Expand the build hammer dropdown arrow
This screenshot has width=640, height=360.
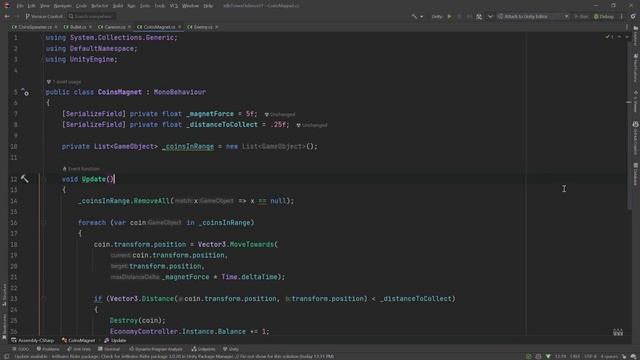tap(422, 16)
